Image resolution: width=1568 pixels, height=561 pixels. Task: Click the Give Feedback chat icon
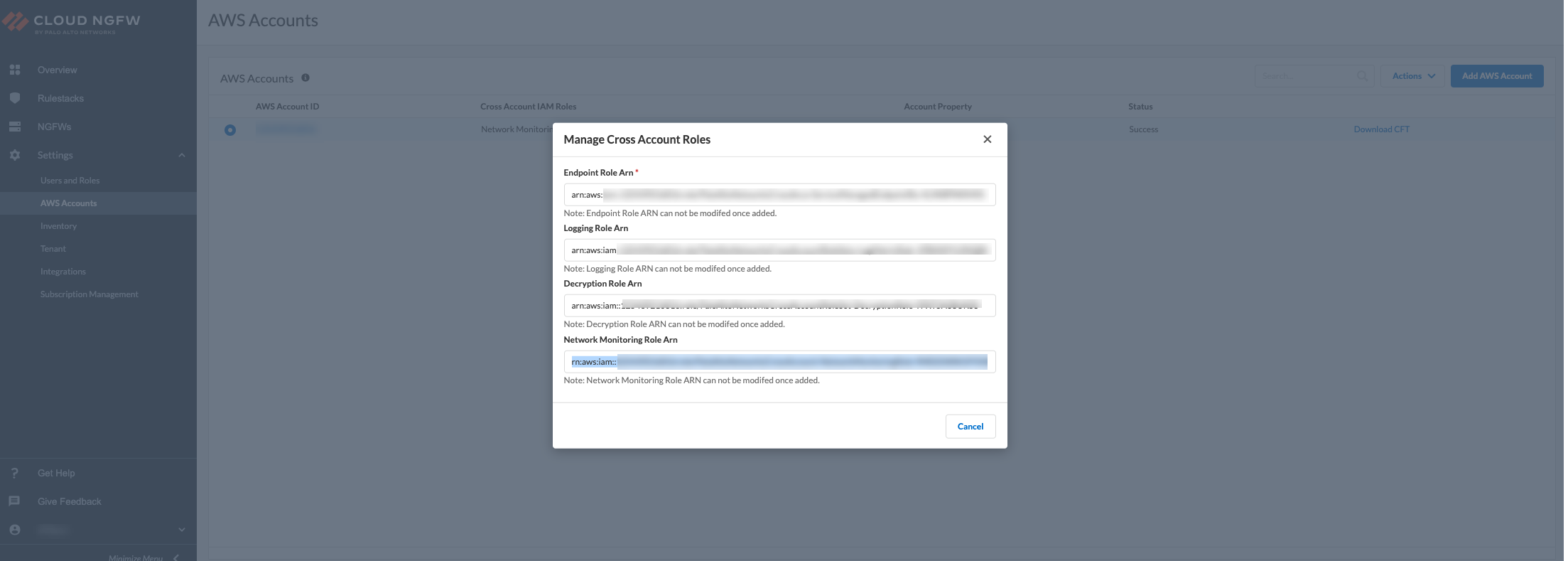click(15, 501)
